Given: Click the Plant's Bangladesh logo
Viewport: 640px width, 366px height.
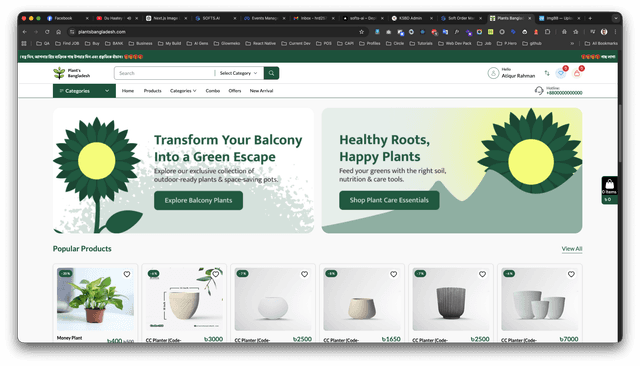Looking at the screenshot, I should point(72,73).
